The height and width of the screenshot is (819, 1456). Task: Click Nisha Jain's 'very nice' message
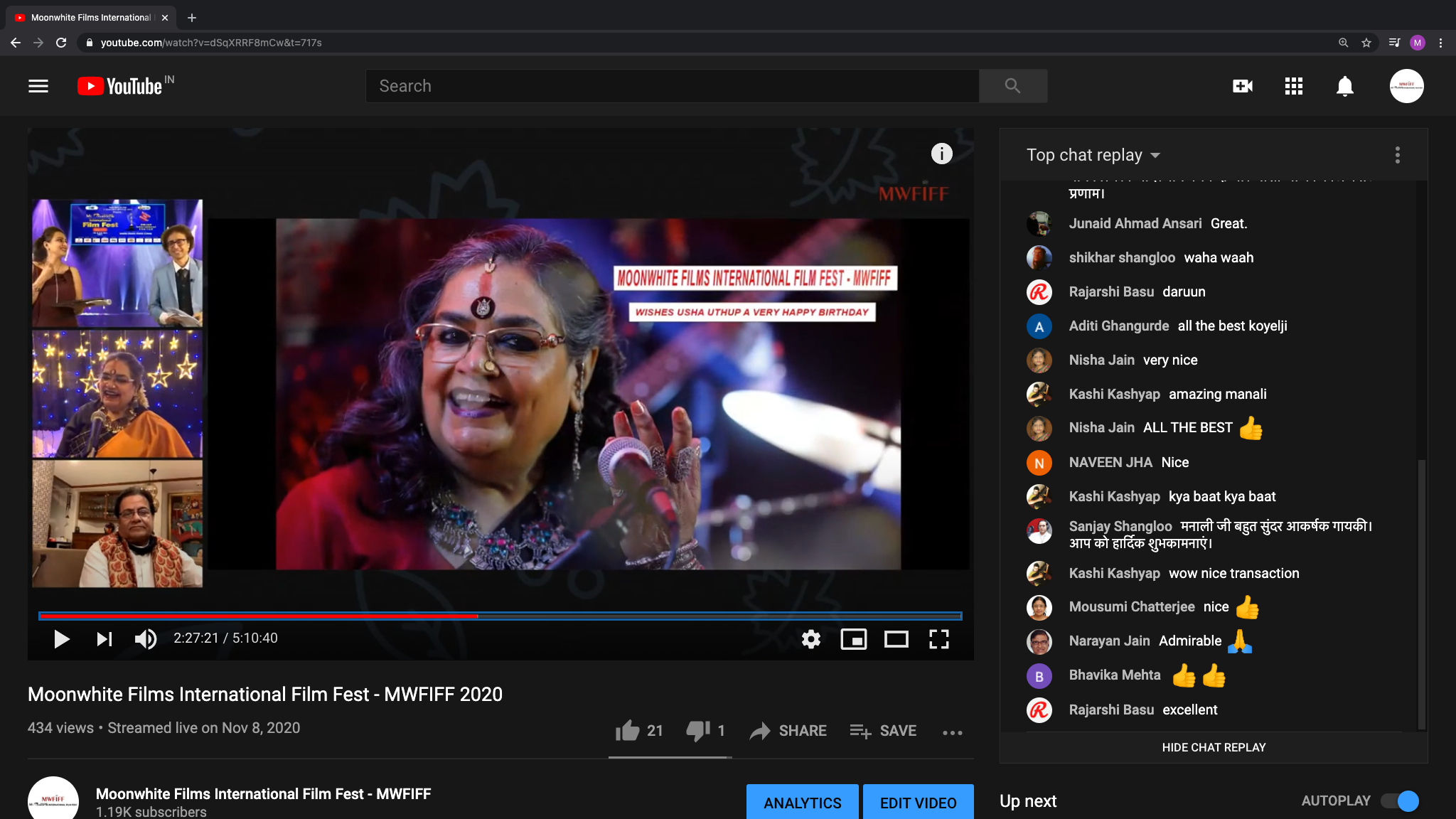pyautogui.click(x=1170, y=360)
